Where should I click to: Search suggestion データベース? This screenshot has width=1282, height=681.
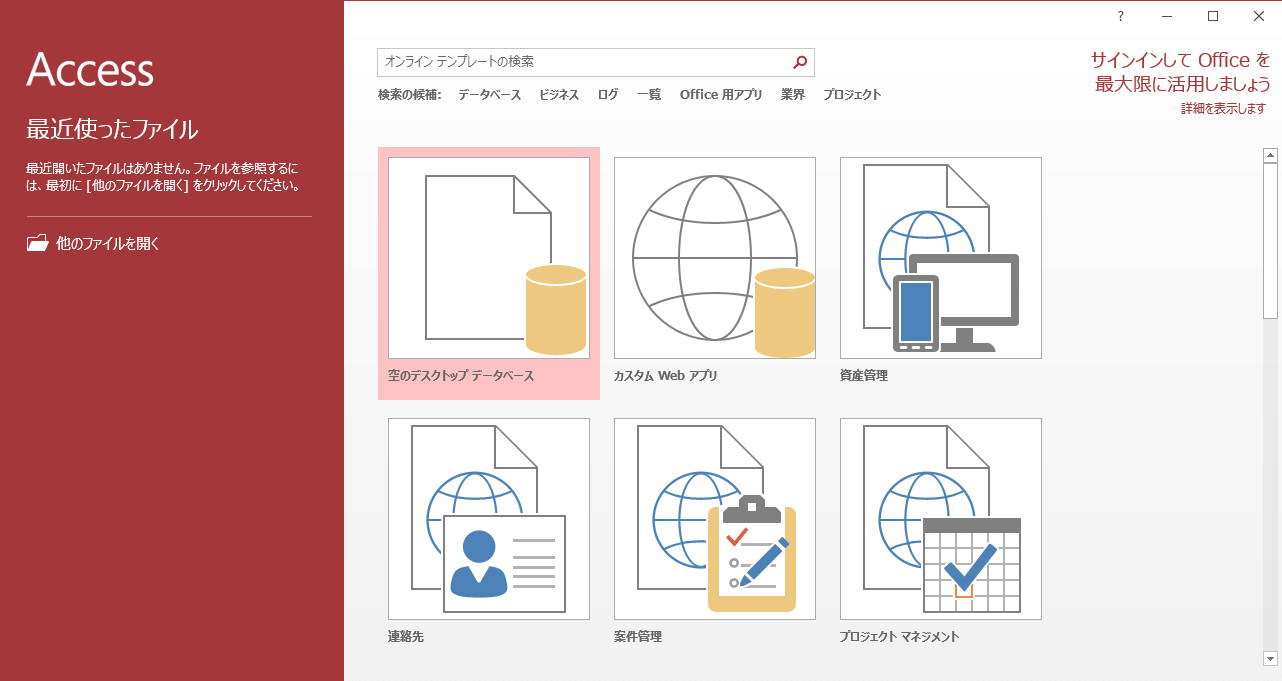pyautogui.click(x=489, y=95)
